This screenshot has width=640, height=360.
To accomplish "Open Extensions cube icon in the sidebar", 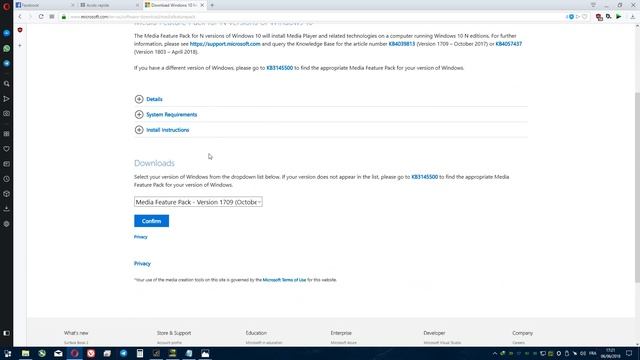I will point(7,194).
